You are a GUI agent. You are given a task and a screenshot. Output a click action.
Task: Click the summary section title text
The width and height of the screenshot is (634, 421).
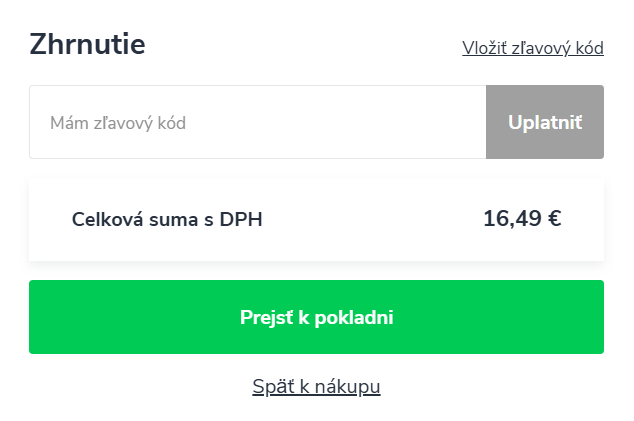click(x=88, y=45)
